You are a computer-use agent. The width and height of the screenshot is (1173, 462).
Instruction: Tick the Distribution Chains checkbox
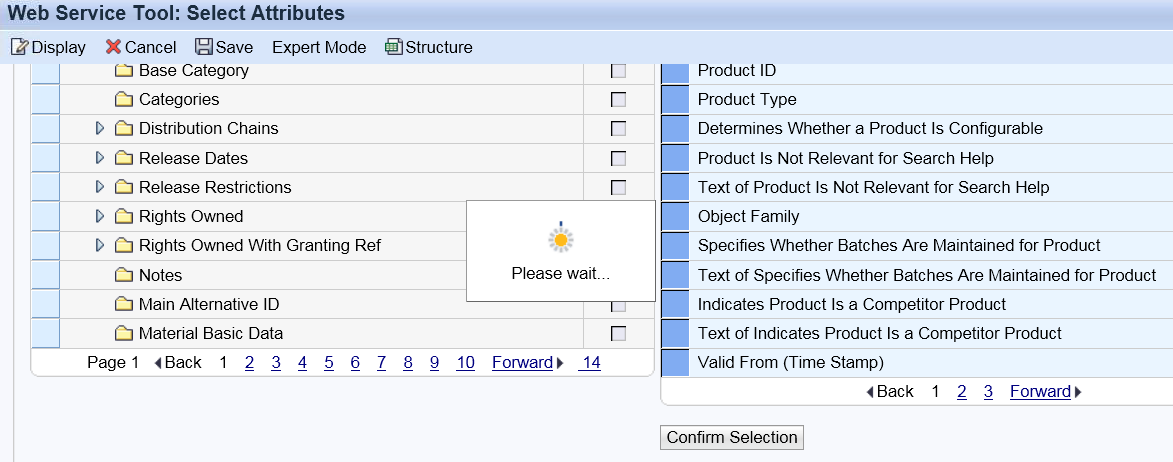[619, 129]
